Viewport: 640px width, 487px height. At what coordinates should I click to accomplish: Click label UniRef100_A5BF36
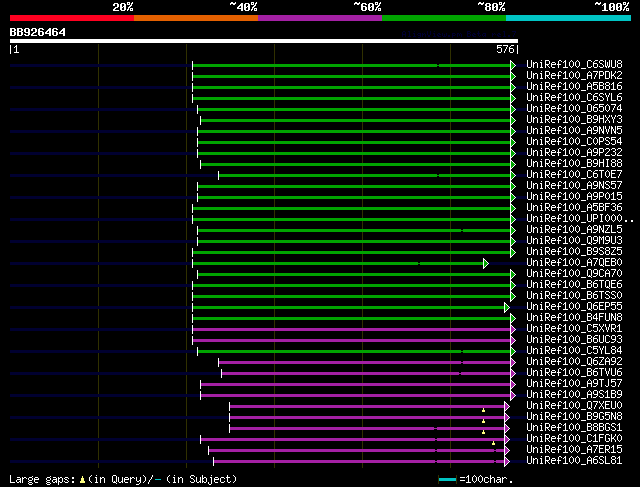pyautogui.click(x=574, y=207)
